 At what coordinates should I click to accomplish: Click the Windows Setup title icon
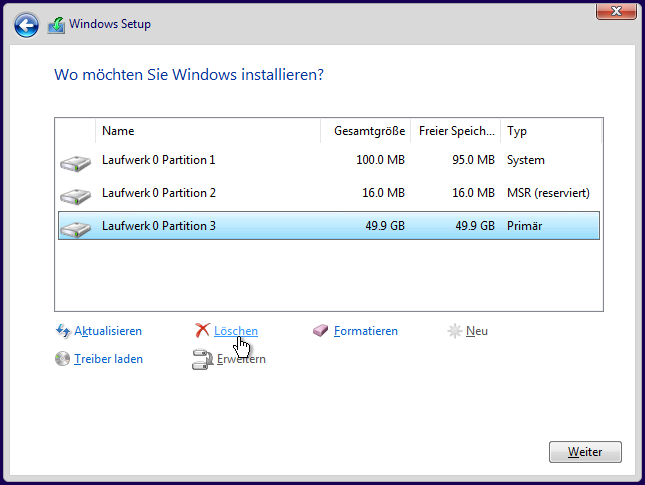(56, 25)
